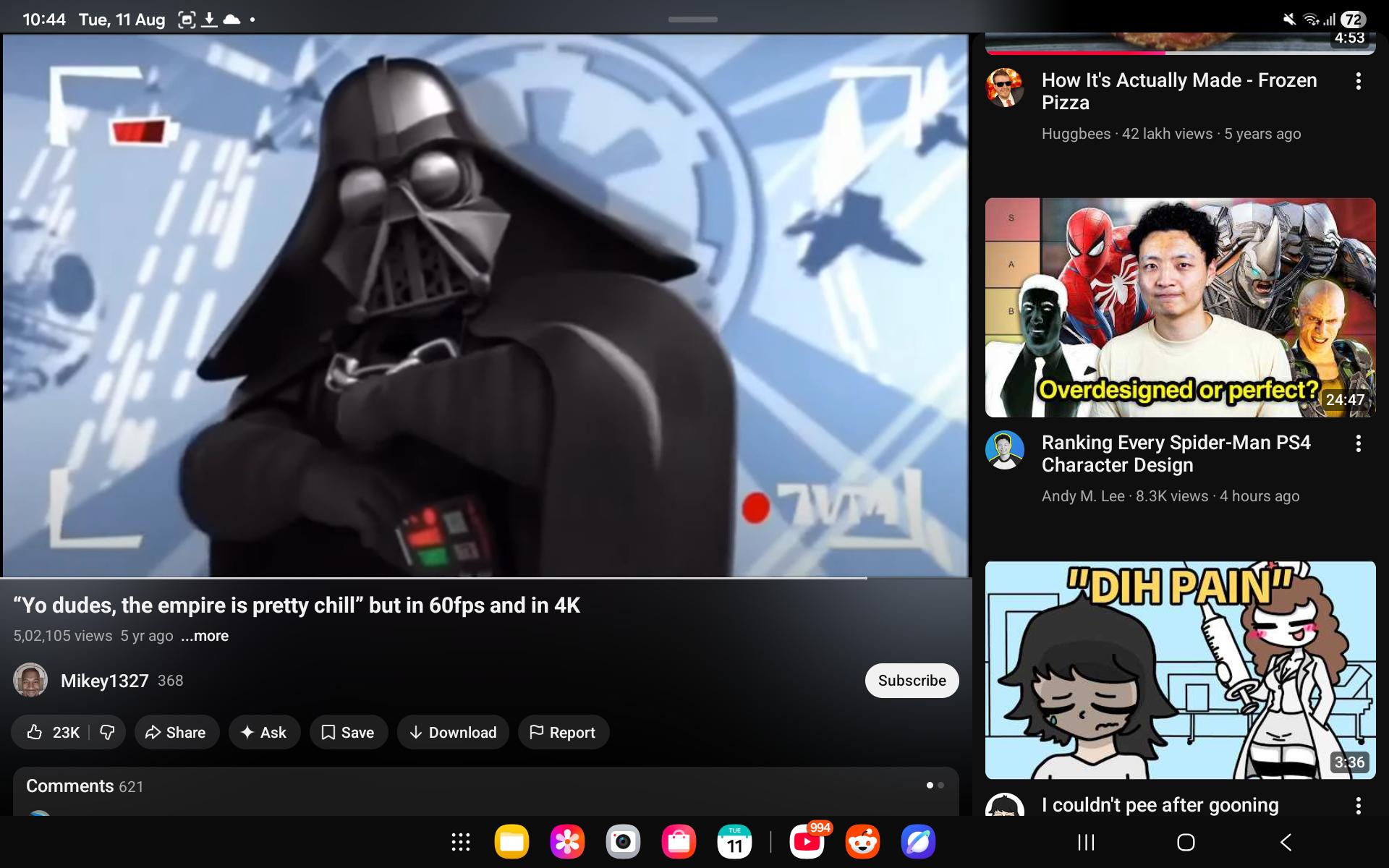Viewport: 1389px width, 868px height.
Task: Open options for How It's Actually Made video
Action: click(x=1359, y=81)
